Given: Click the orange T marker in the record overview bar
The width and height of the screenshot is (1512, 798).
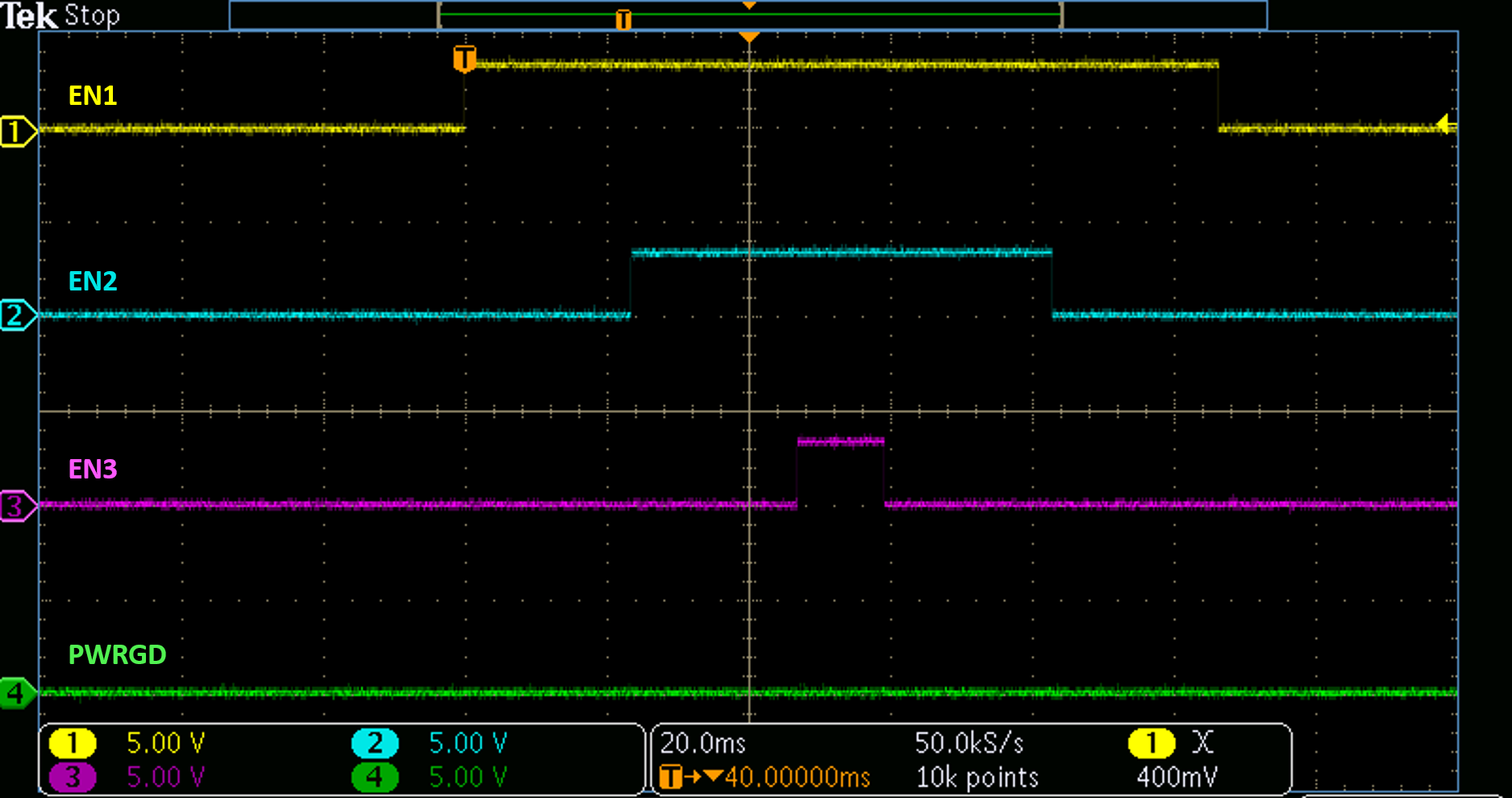Looking at the screenshot, I should 623,19.
